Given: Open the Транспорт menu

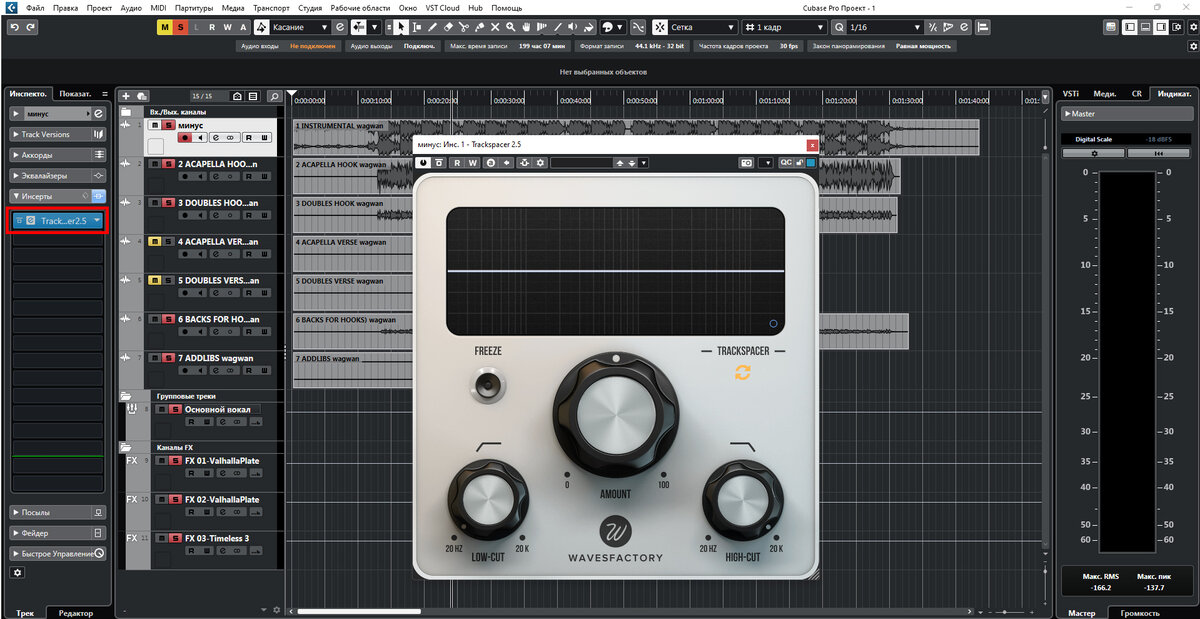Looking at the screenshot, I should [x=270, y=7].
